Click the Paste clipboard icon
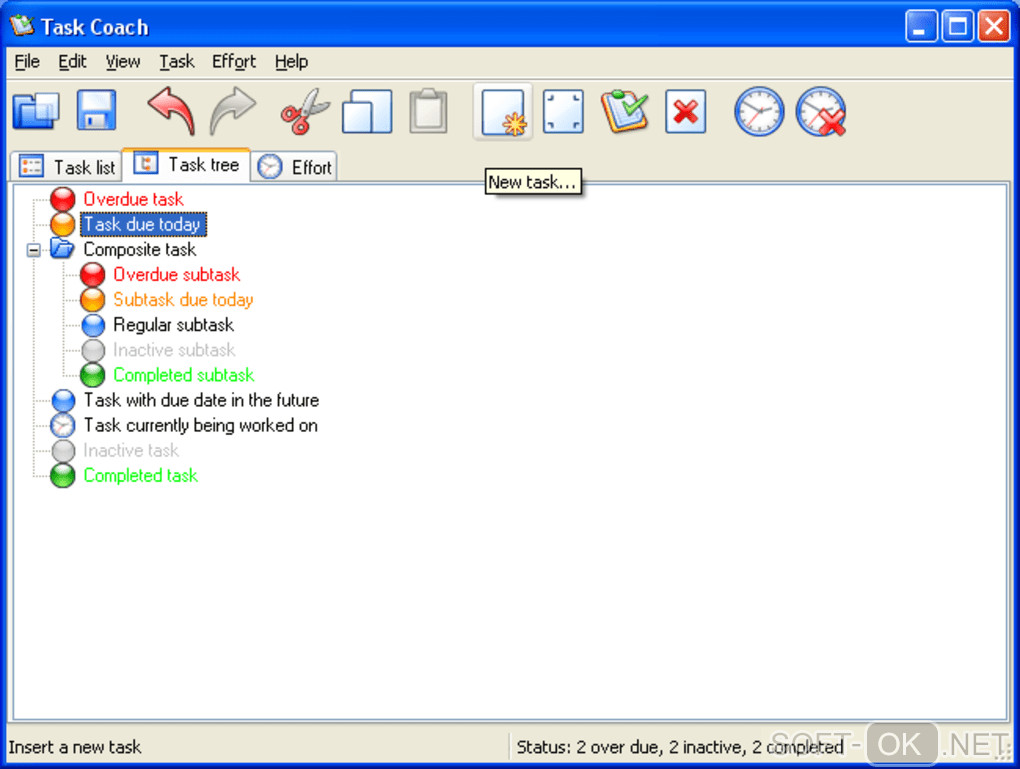1020x769 pixels. [429, 111]
